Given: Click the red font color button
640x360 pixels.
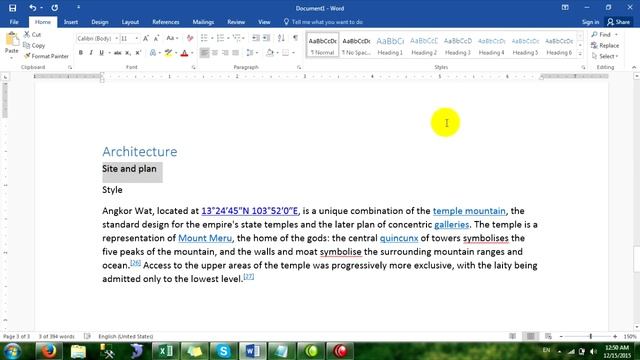Looking at the screenshot, I should [184, 53].
